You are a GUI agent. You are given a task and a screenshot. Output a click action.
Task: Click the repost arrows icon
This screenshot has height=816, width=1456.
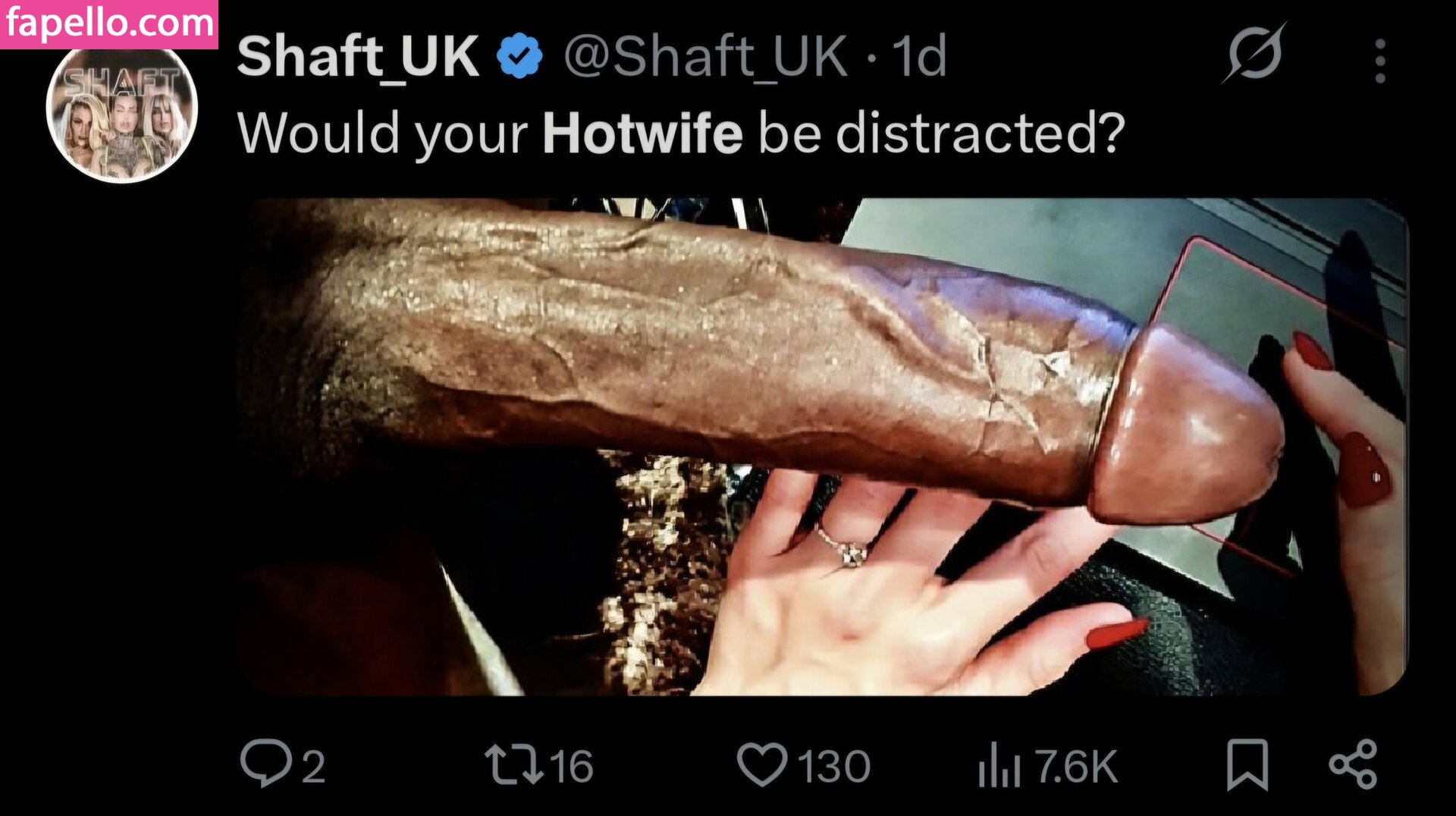[x=514, y=764]
